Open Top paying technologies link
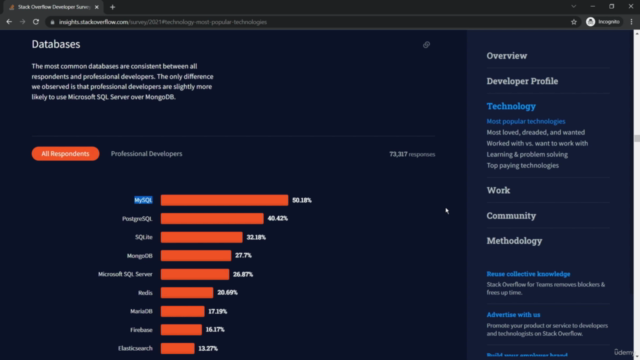 pos(522,165)
